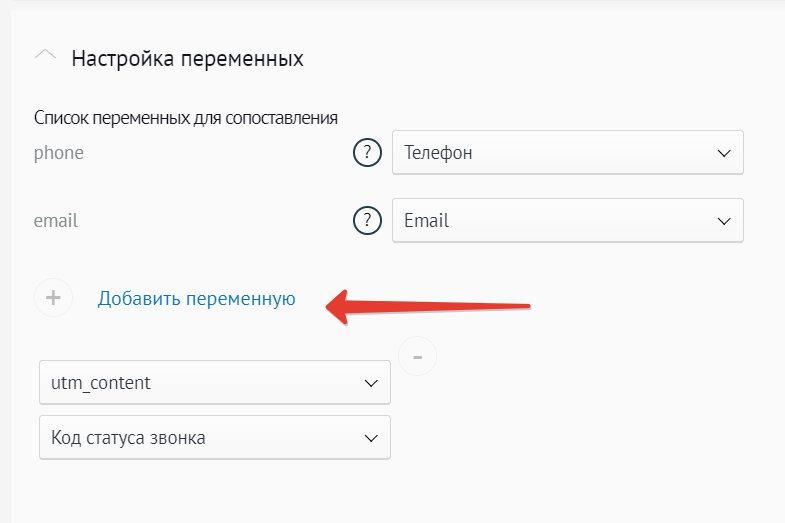Open help icon next to email variable

click(368, 221)
